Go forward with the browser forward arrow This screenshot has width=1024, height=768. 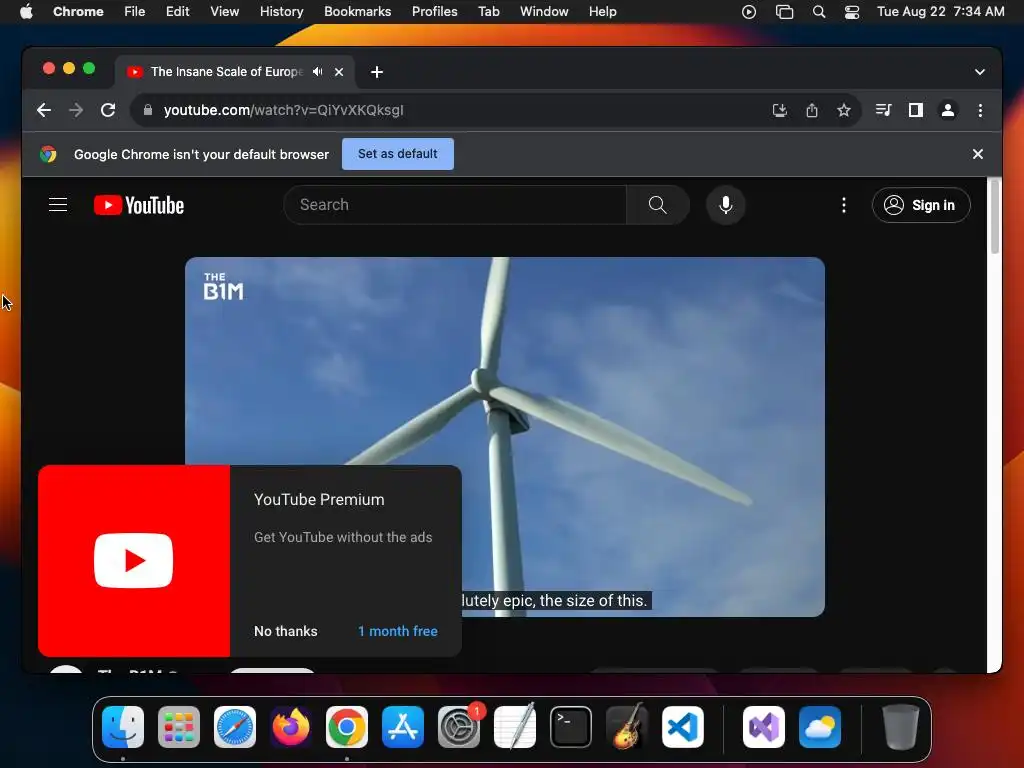[x=76, y=110]
